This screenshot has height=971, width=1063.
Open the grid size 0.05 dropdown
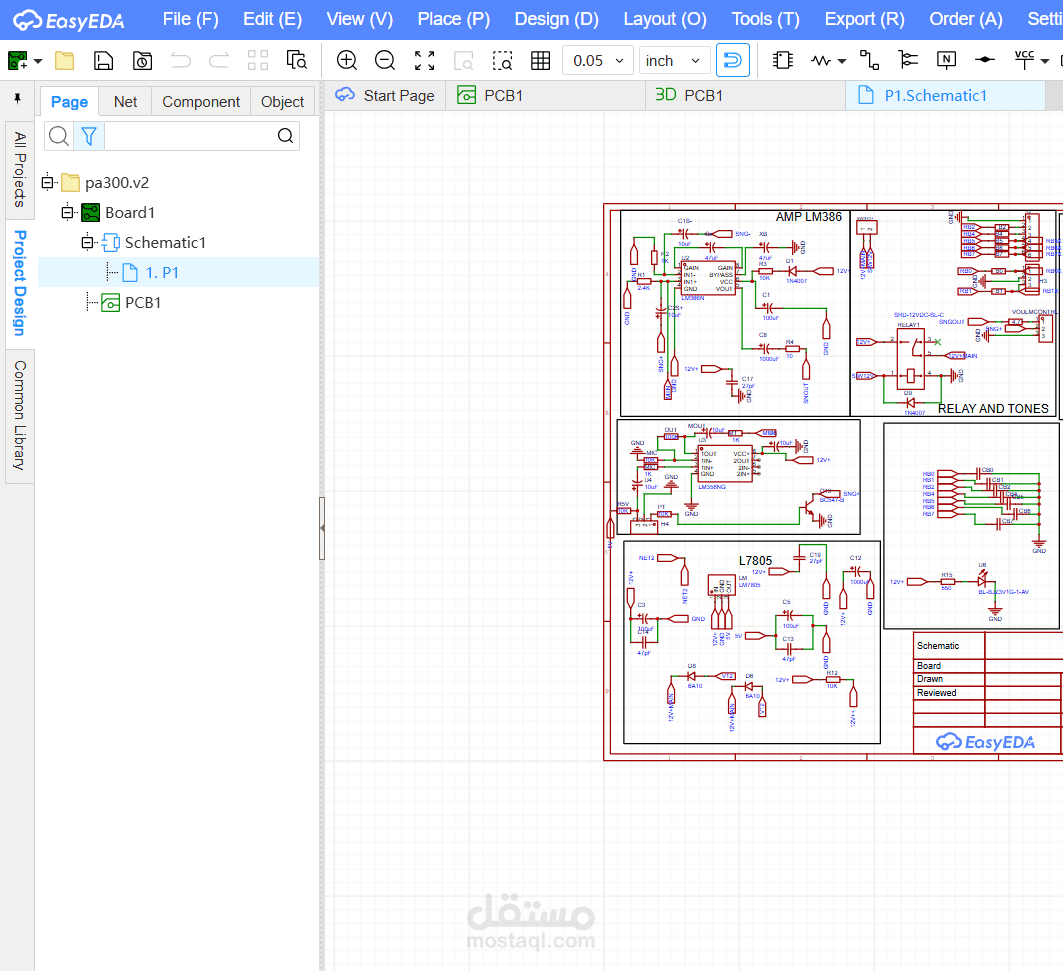click(x=598, y=61)
